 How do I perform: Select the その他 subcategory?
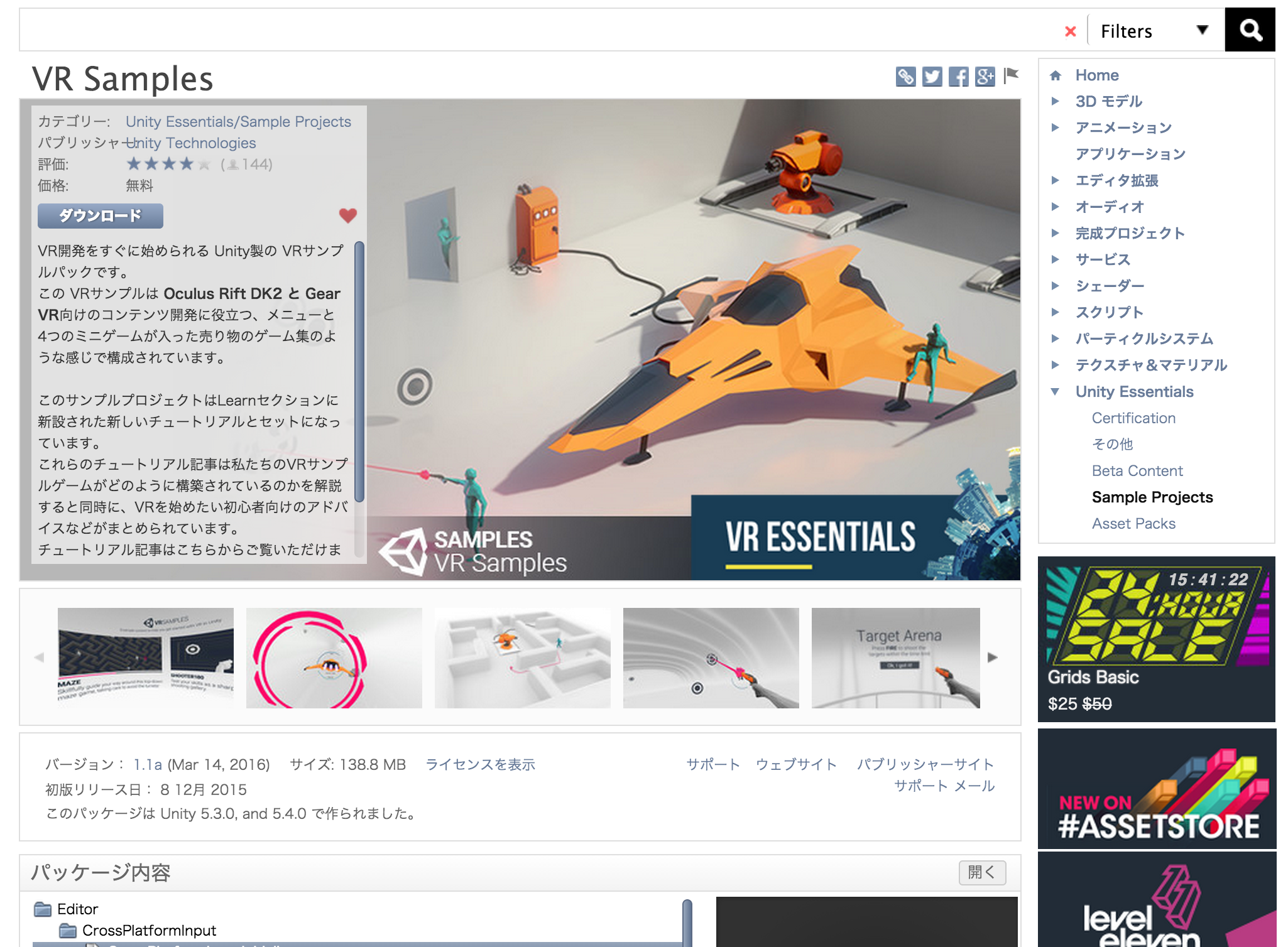1112,444
